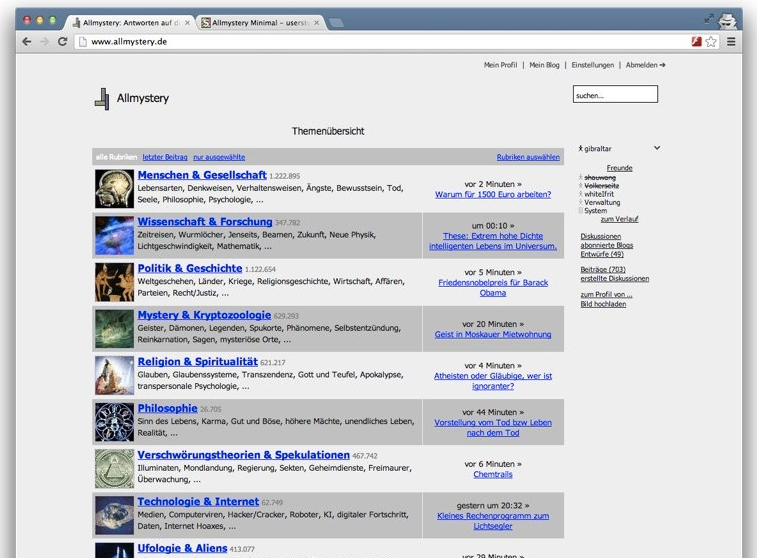
Task: Open the Chrome hamburger menu
Action: 731,42
